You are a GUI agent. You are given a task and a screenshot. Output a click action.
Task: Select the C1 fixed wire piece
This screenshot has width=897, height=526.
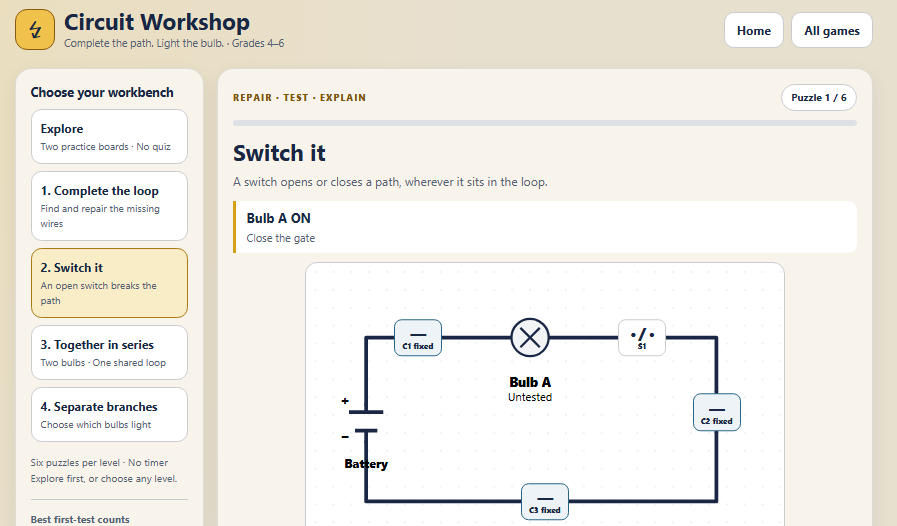tap(418, 338)
